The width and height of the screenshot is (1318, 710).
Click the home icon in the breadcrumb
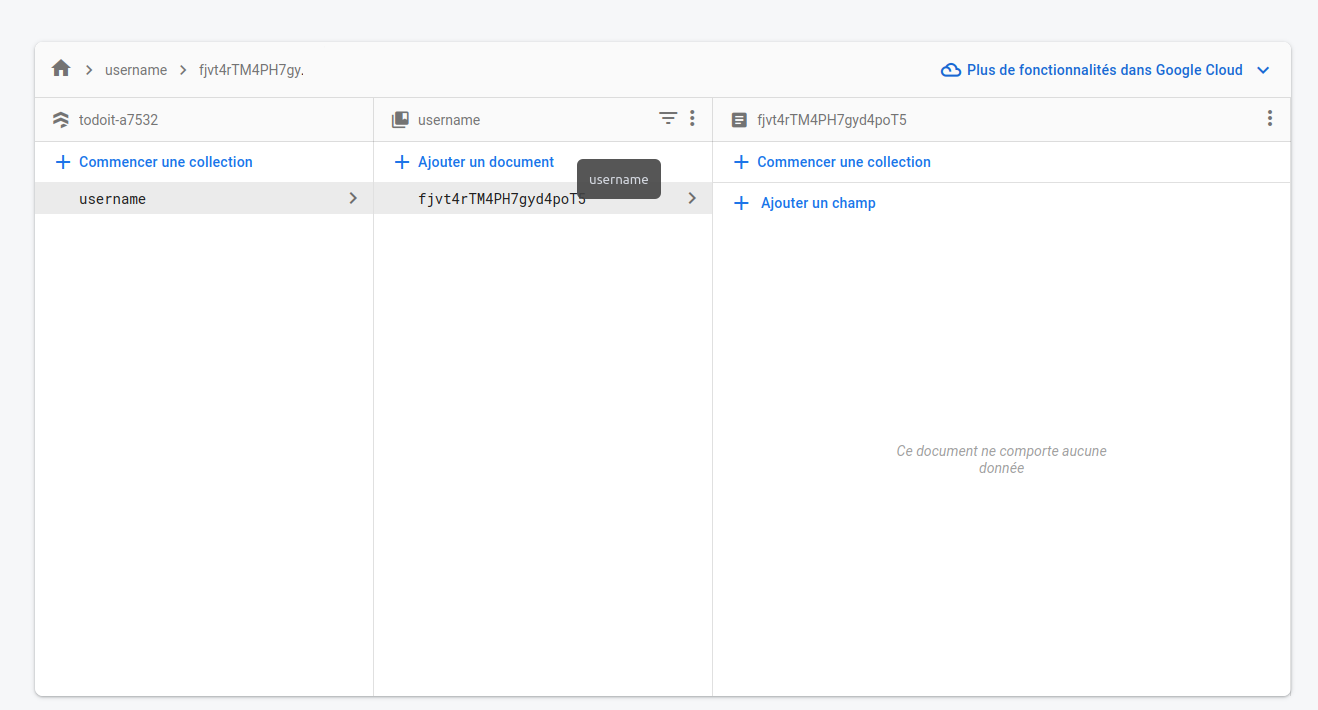[x=60, y=68]
